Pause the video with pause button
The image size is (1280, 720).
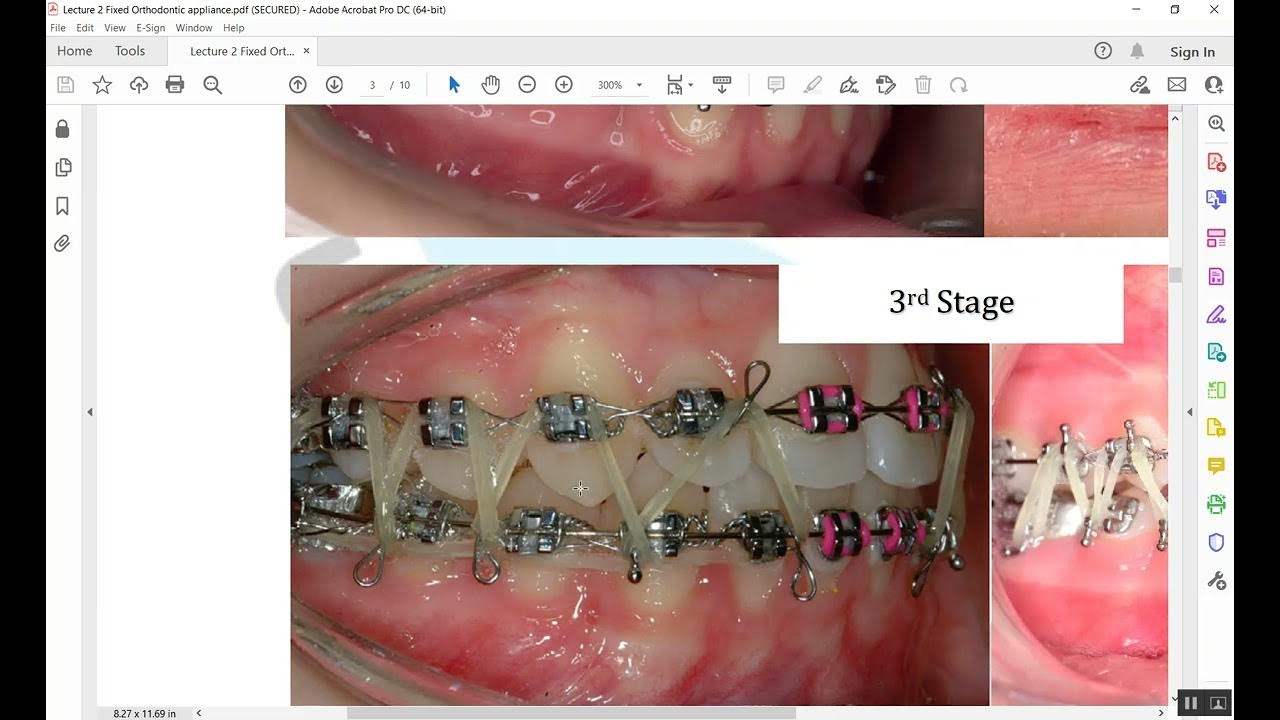[1190, 703]
